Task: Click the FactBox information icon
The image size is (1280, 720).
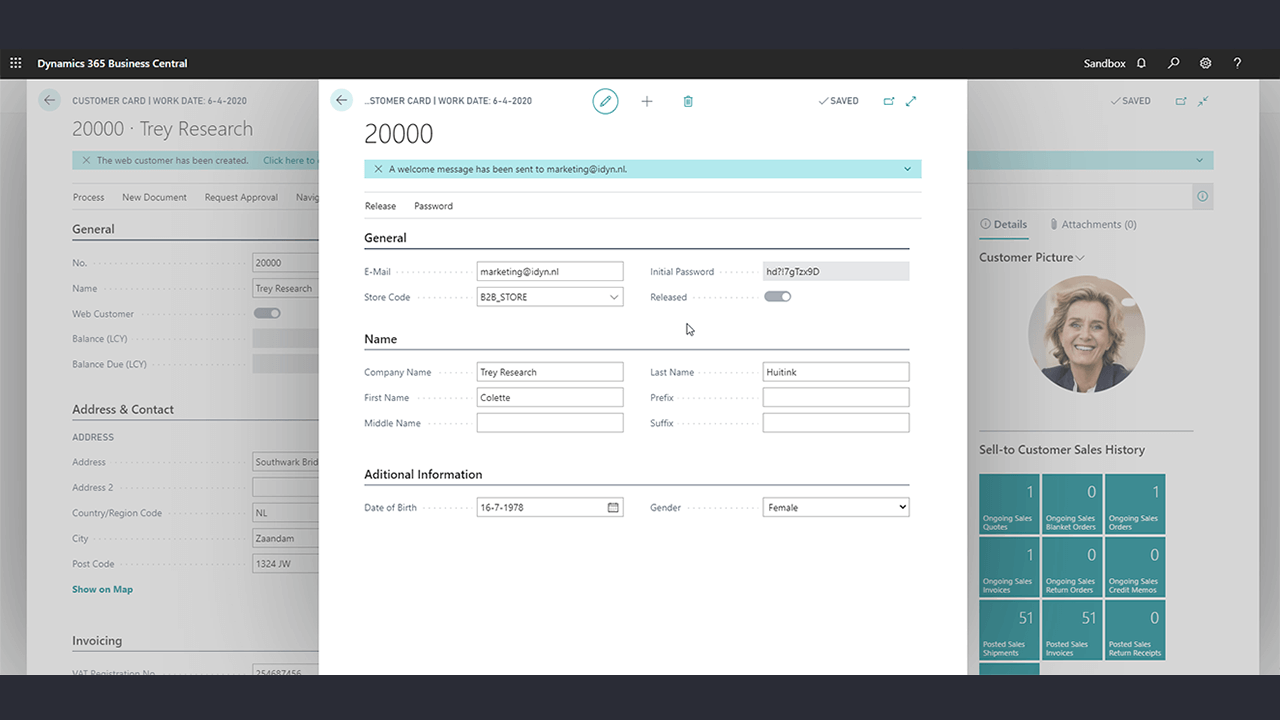Action: tap(1202, 196)
